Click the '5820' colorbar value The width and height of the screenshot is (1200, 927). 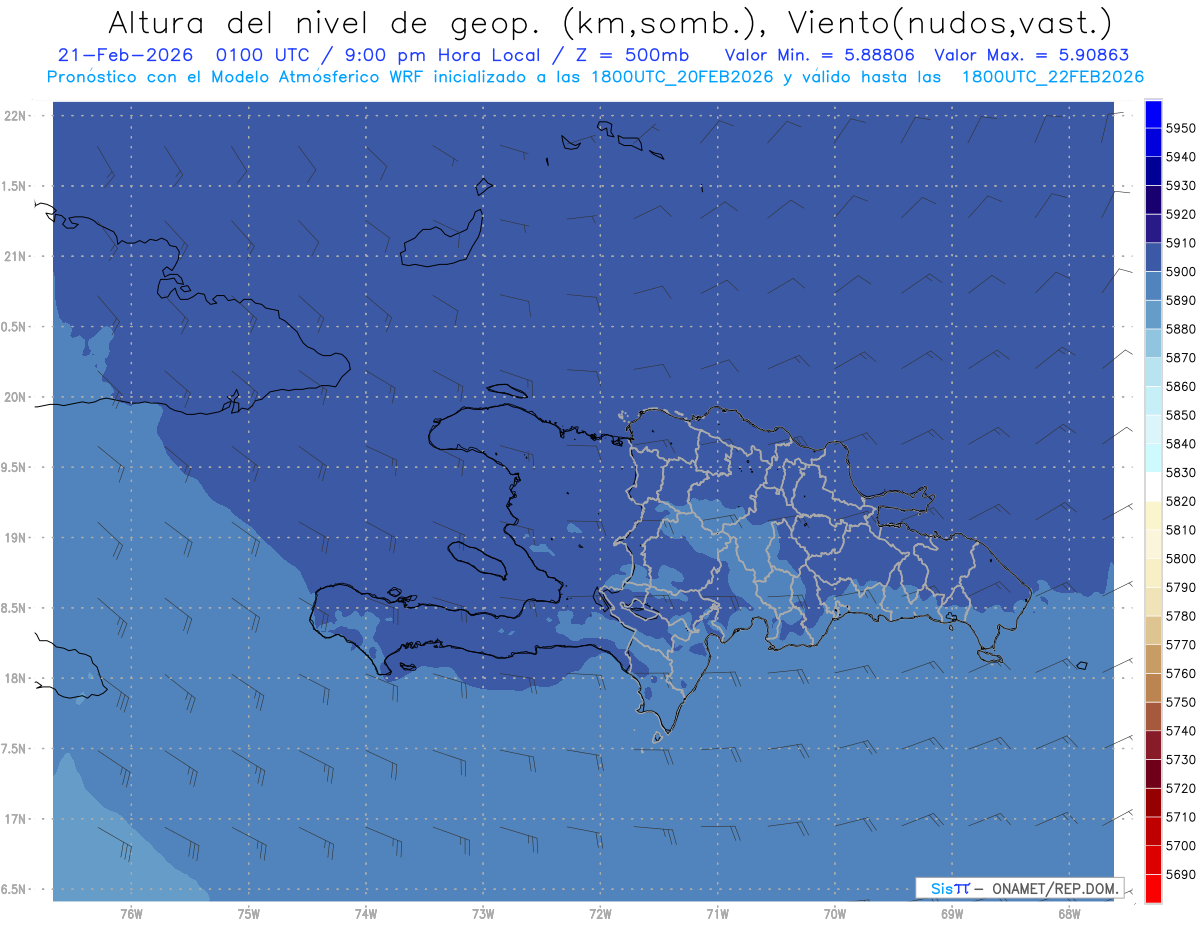1180,501
